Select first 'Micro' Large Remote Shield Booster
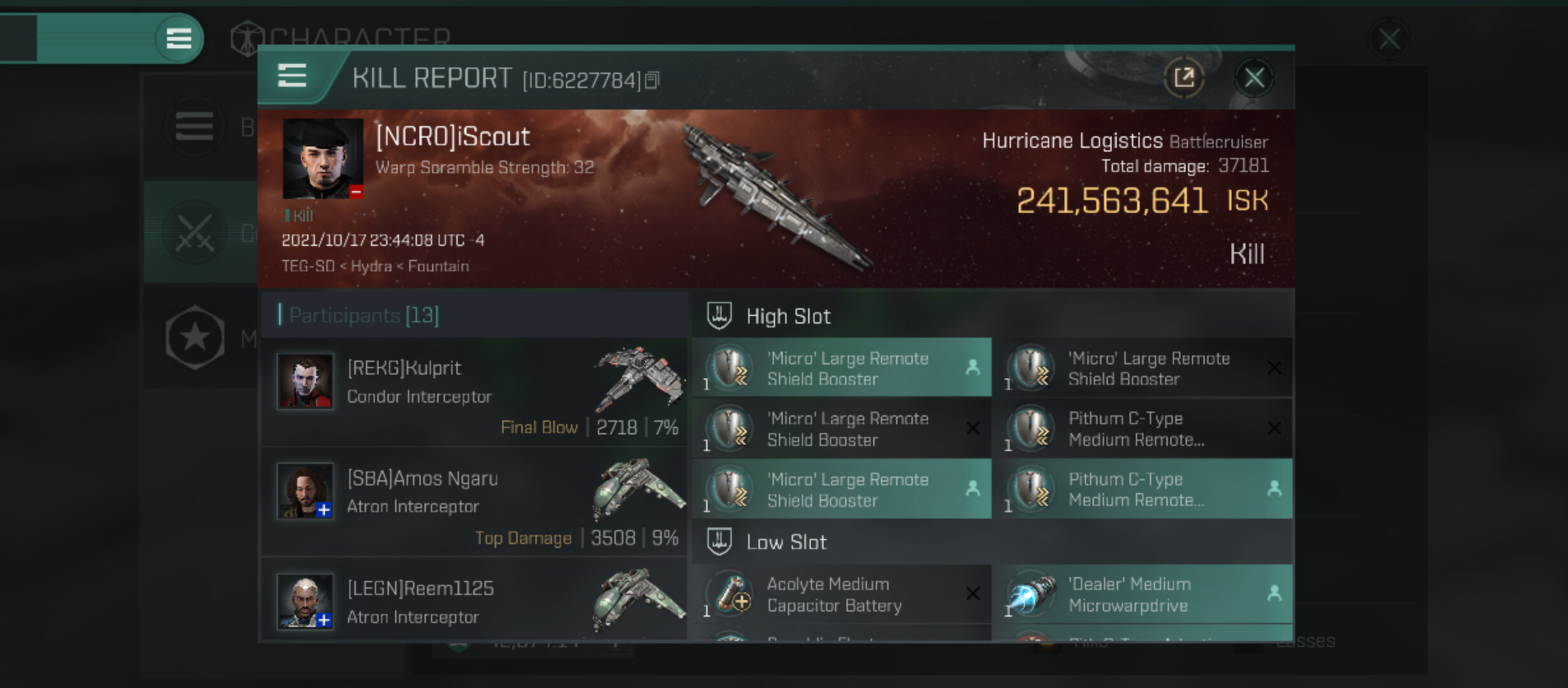This screenshot has height=688, width=1568. (842, 368)
